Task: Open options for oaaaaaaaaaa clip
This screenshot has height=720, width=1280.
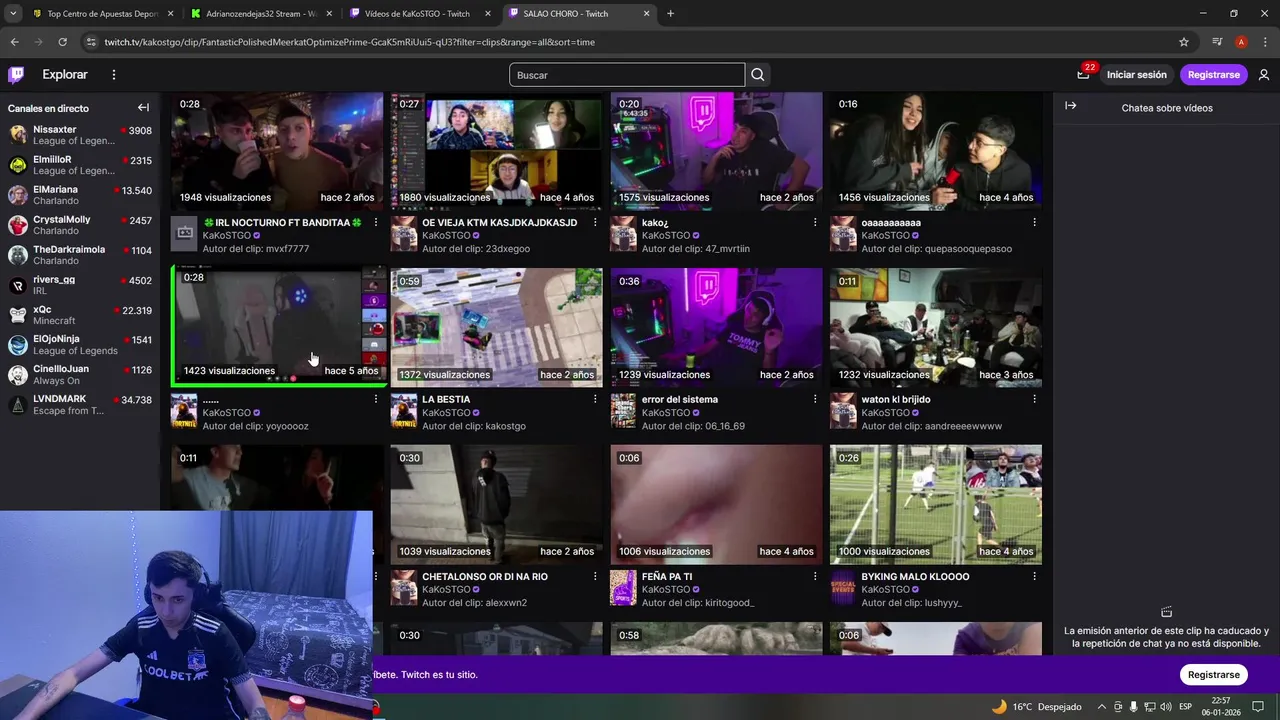Action: pos(1034,223)
